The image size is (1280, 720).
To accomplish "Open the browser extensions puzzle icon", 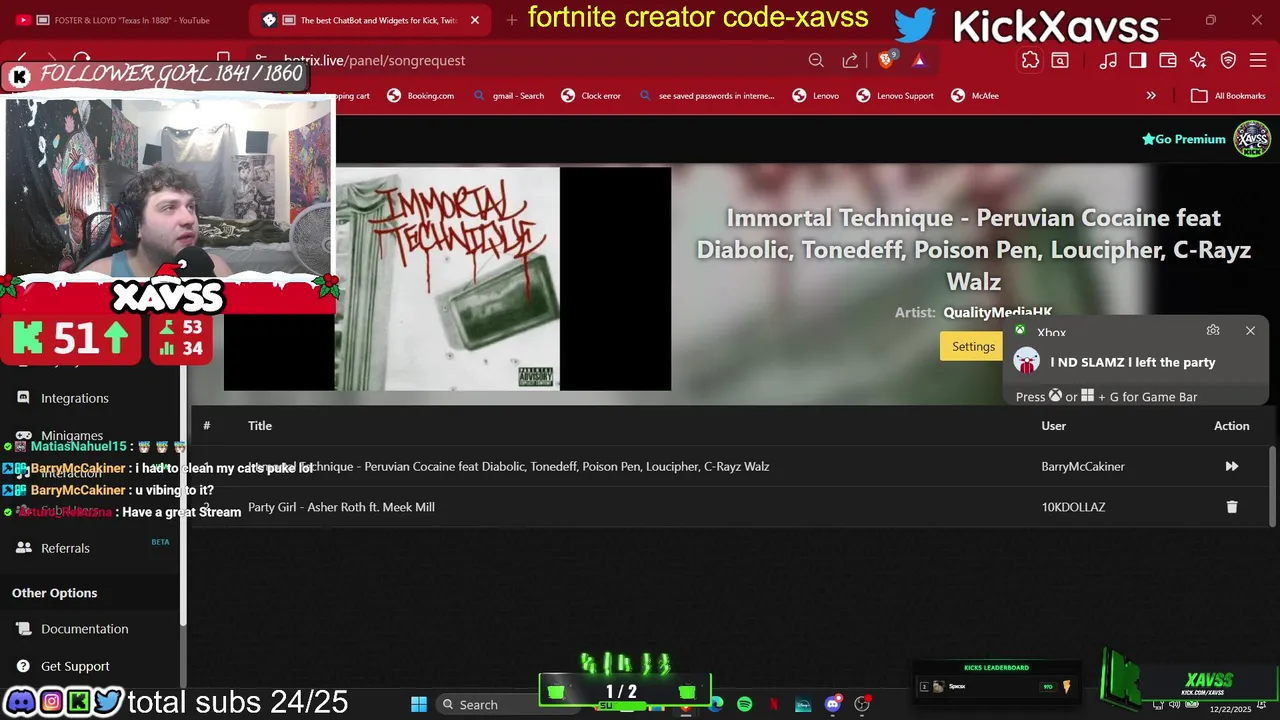I will pos(1030,60).
